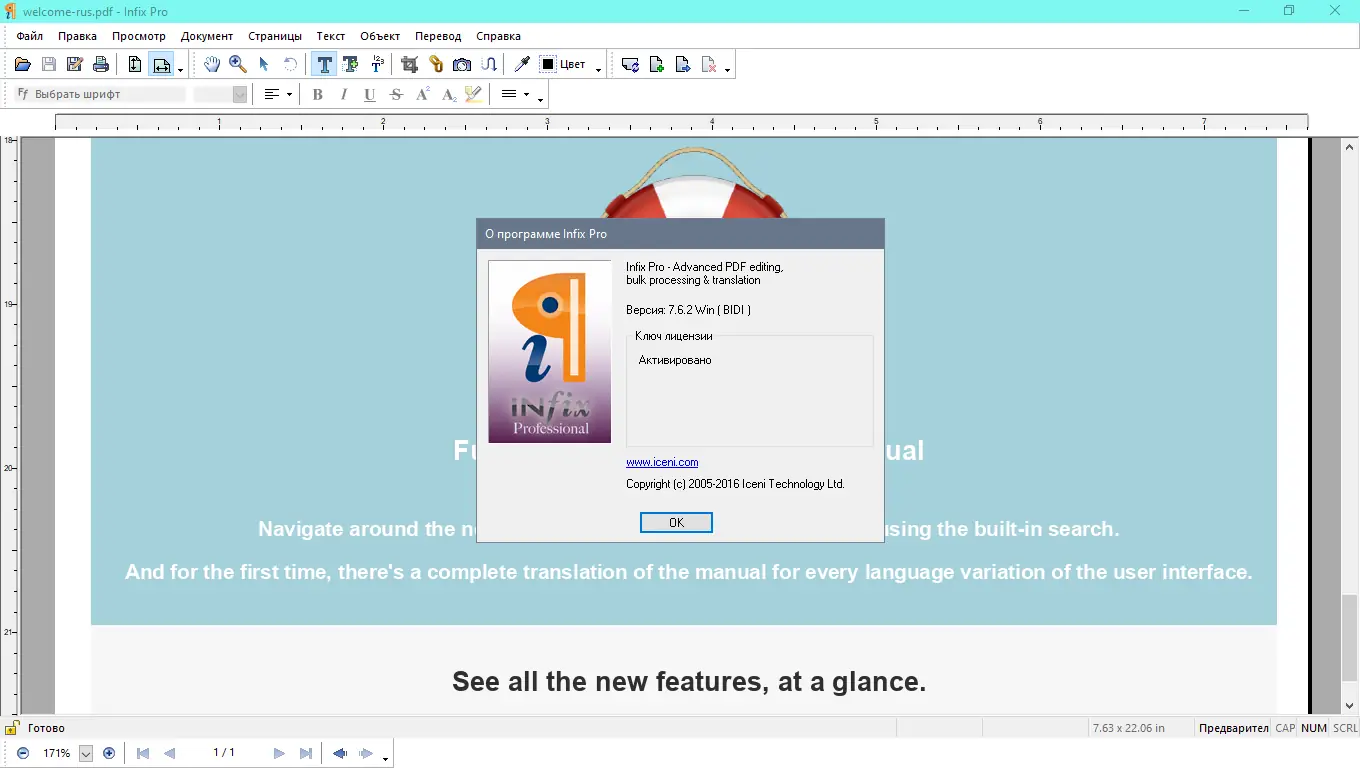Select the curved path tool icon
This screenshot has width=1360, height=768.
488,65
